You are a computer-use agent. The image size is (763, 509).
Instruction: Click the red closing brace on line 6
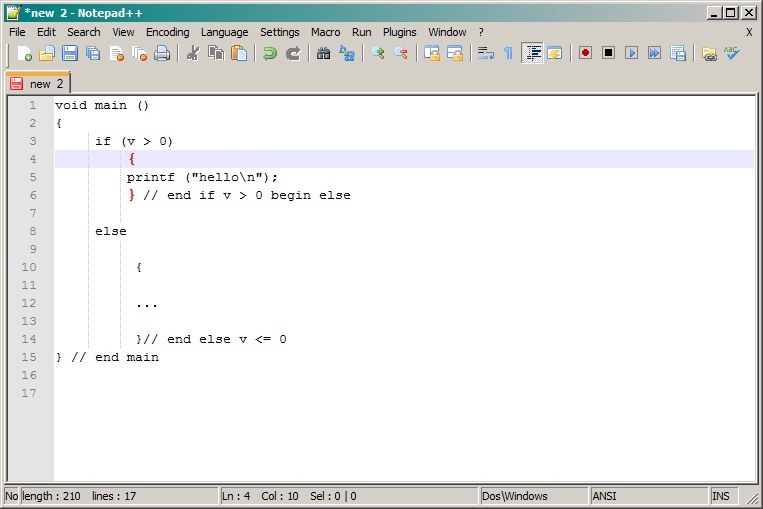point(131,195)
